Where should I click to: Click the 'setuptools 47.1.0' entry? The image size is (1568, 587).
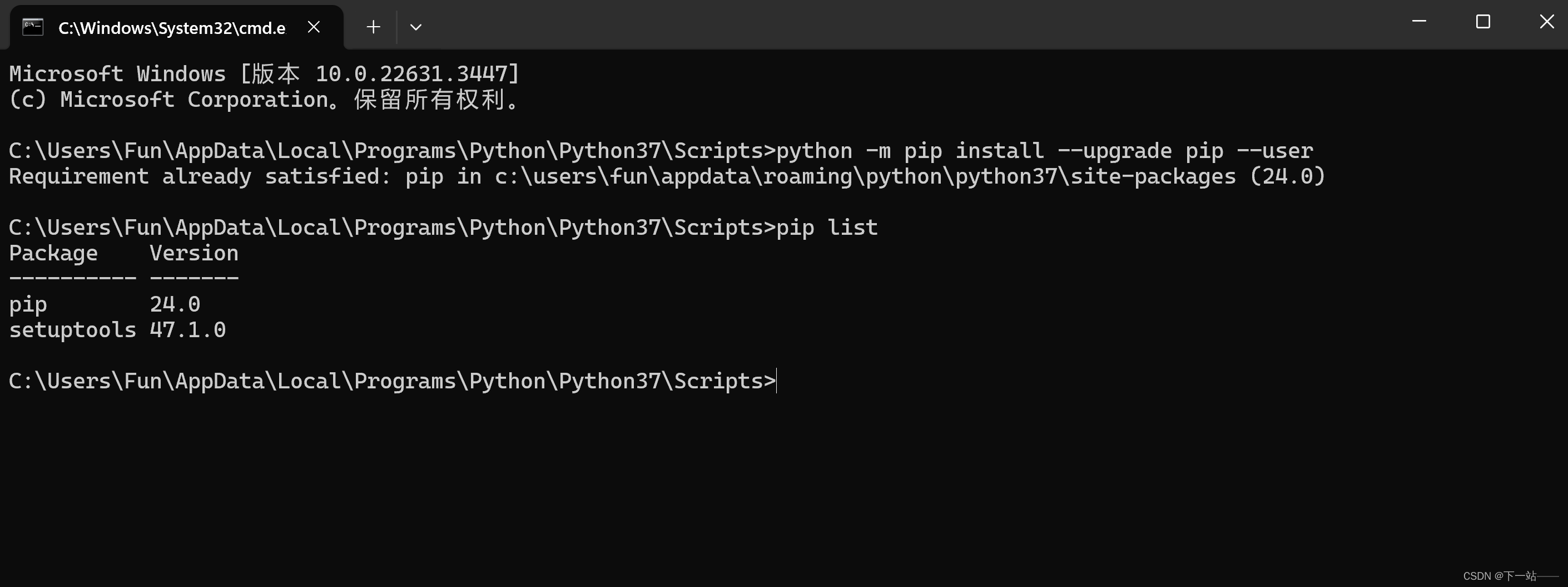(117, 329)
